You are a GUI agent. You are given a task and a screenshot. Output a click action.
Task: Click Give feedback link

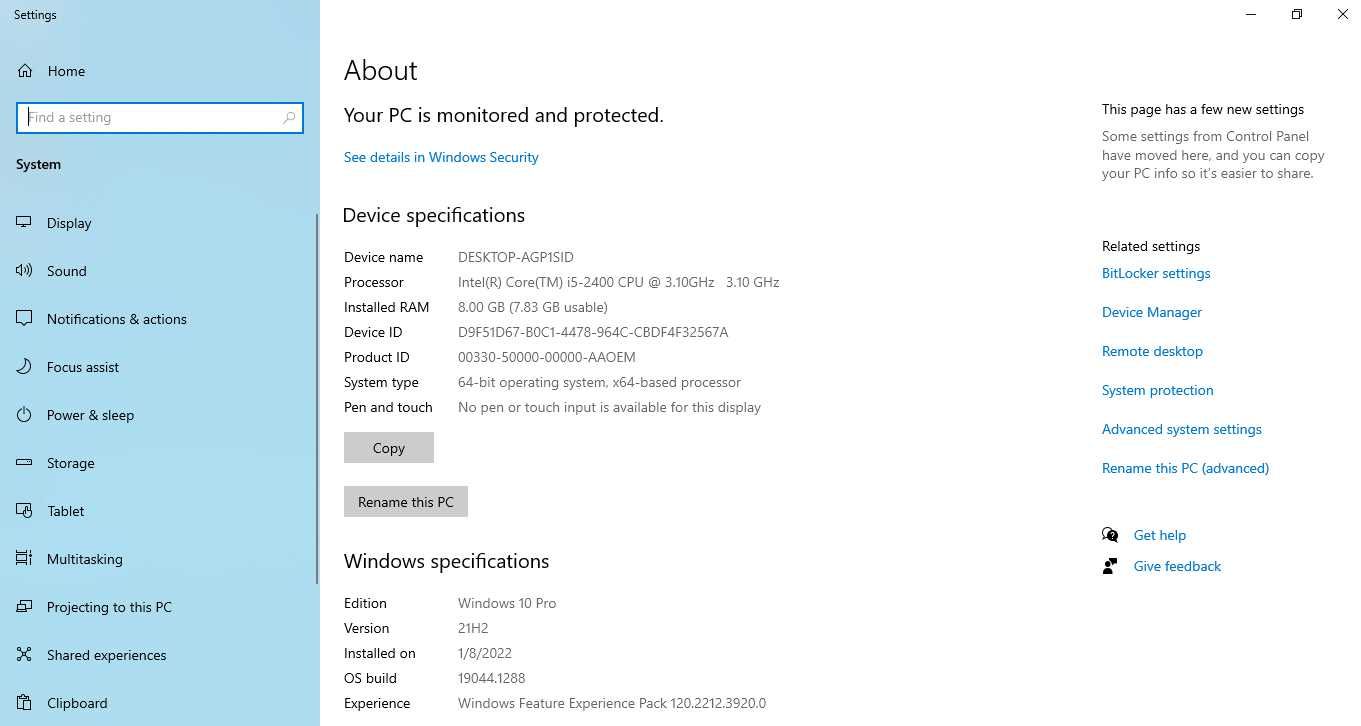[1177, 566]
